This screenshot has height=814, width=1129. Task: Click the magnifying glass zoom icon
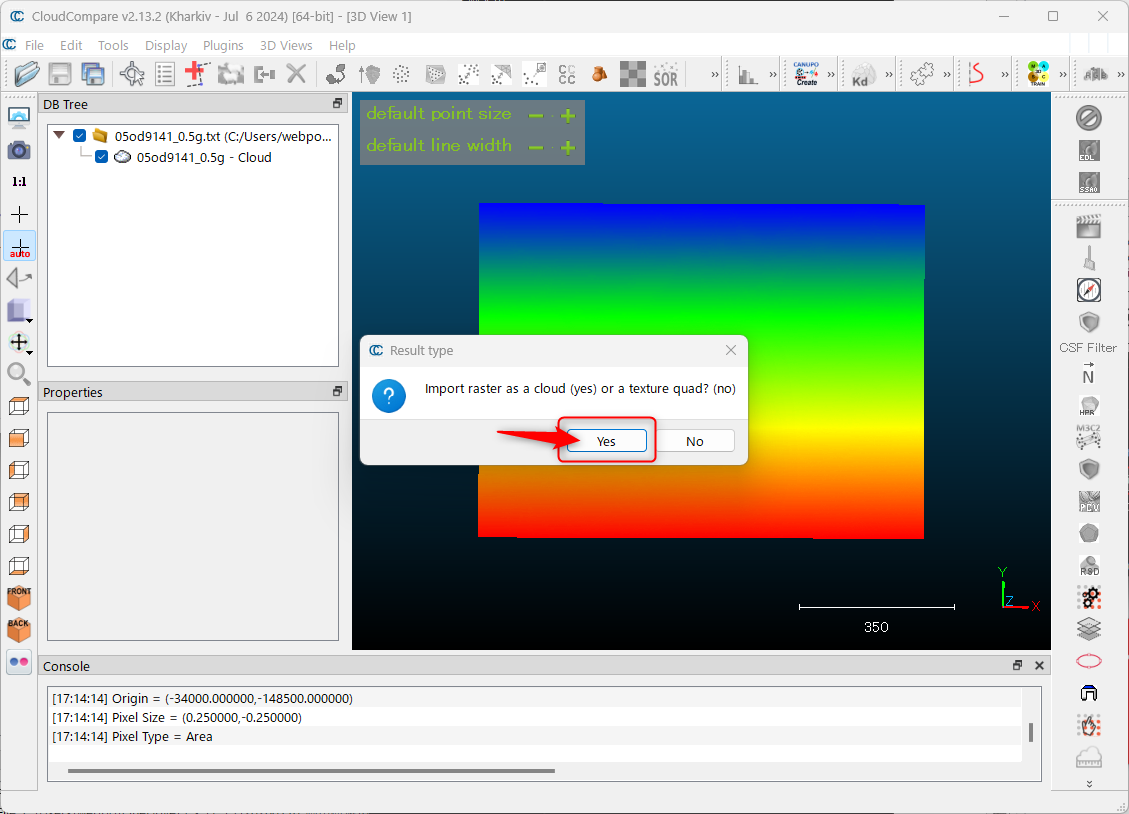click(x=19, y=374)
